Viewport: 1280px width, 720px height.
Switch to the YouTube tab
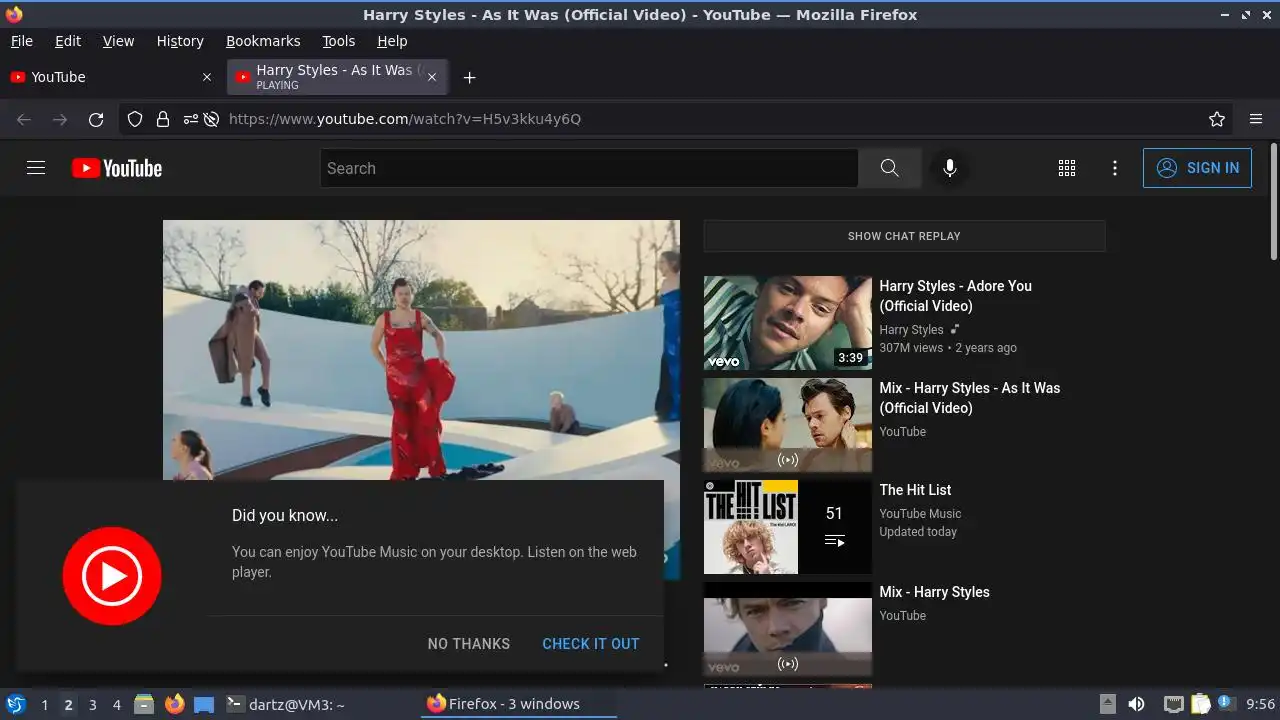click(110, 77)
